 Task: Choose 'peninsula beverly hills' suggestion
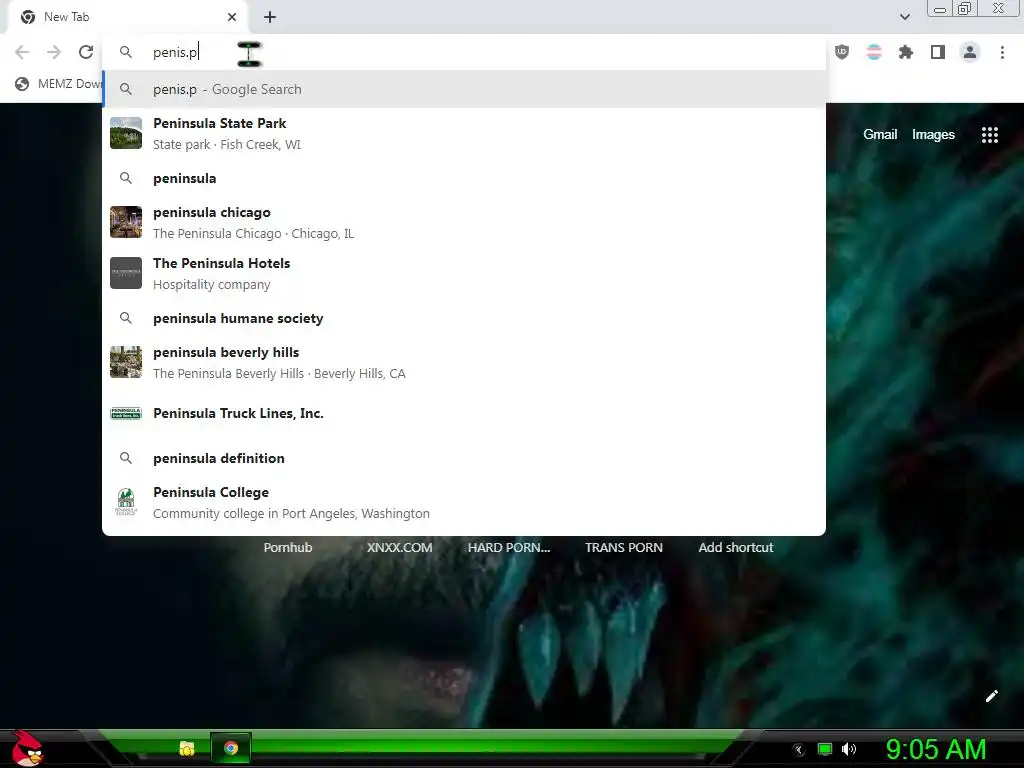(x=464, y=362)
